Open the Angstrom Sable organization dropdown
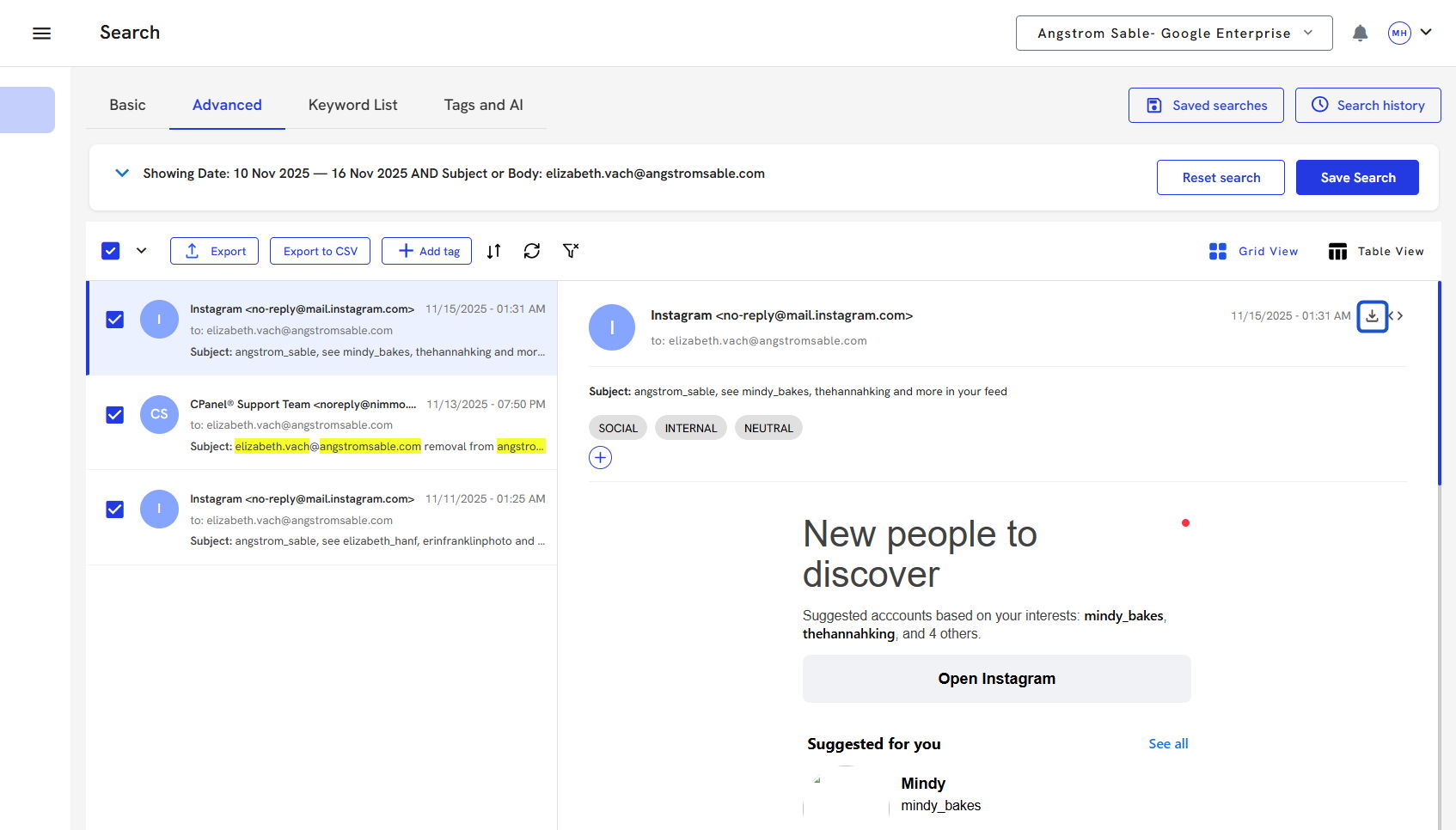1456x830 pixels. pos(1174,34)
